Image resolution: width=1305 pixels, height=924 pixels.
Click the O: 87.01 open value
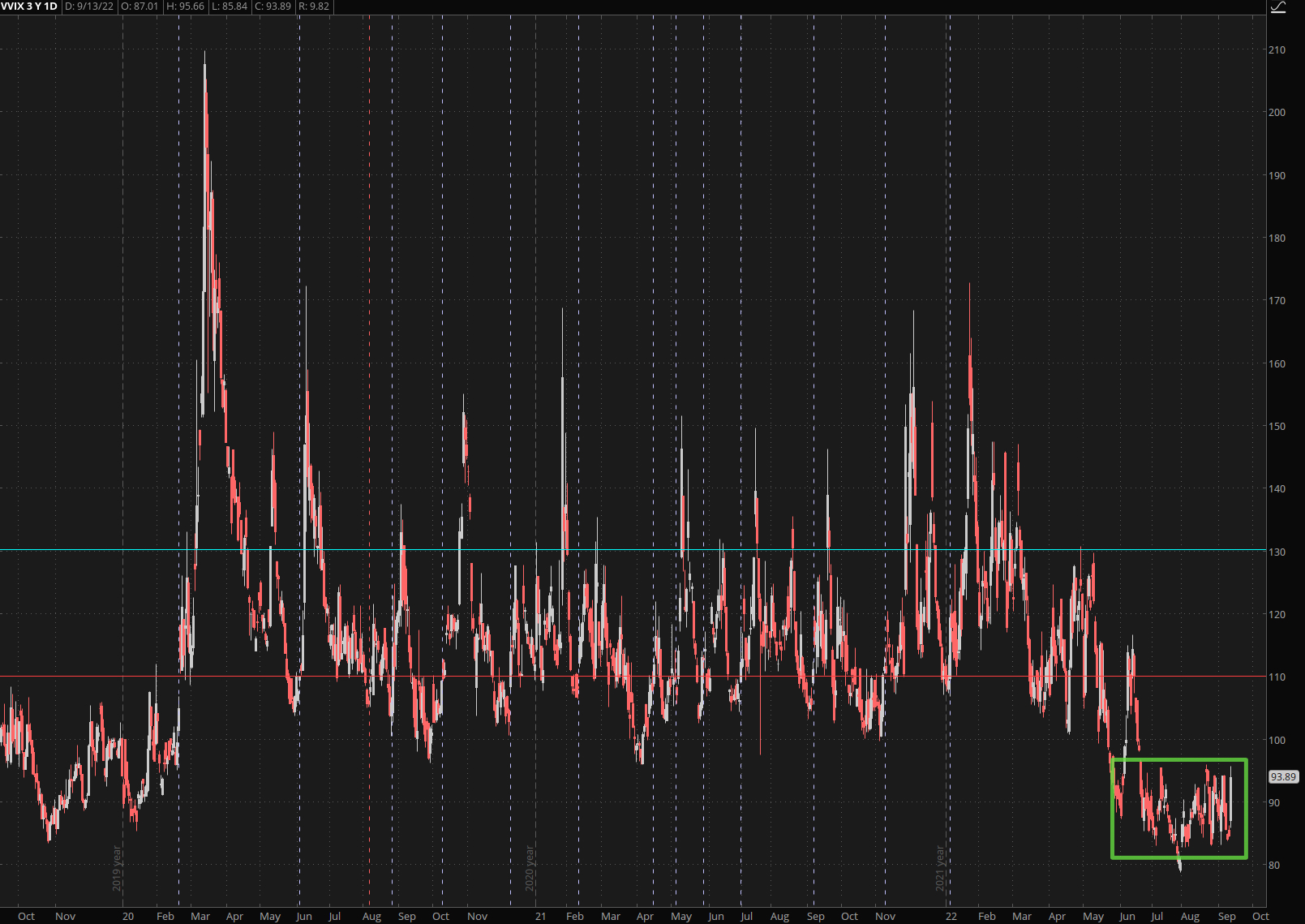pyautogui.click(x=140, y=6)
